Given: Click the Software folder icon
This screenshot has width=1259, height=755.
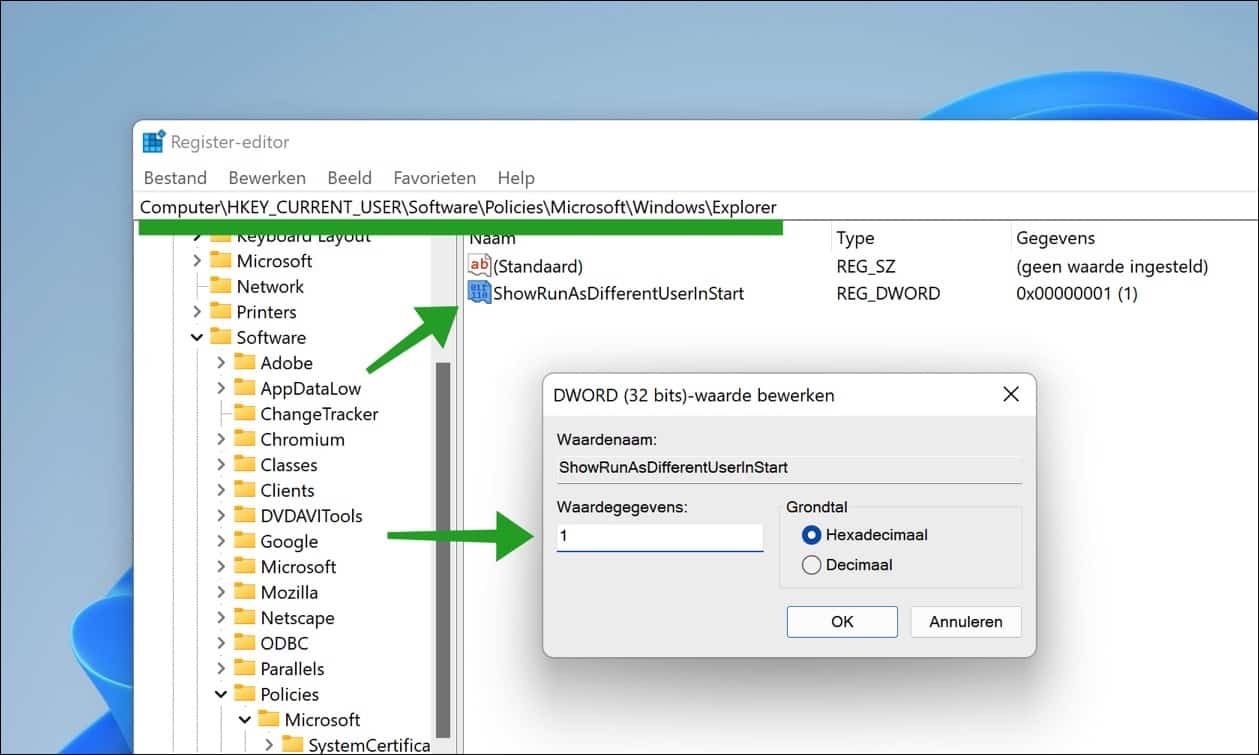Looking at the screenshot, I should click(221, 337).
